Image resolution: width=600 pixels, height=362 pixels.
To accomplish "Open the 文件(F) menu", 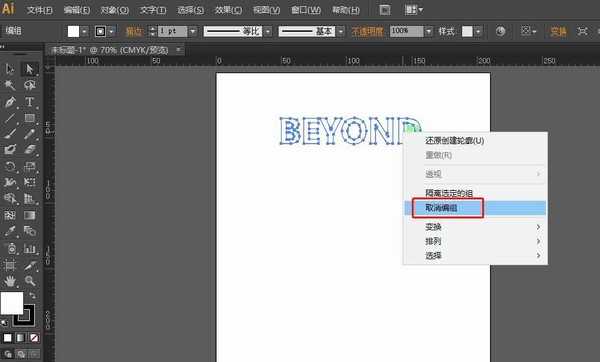I will click(39, 10).
